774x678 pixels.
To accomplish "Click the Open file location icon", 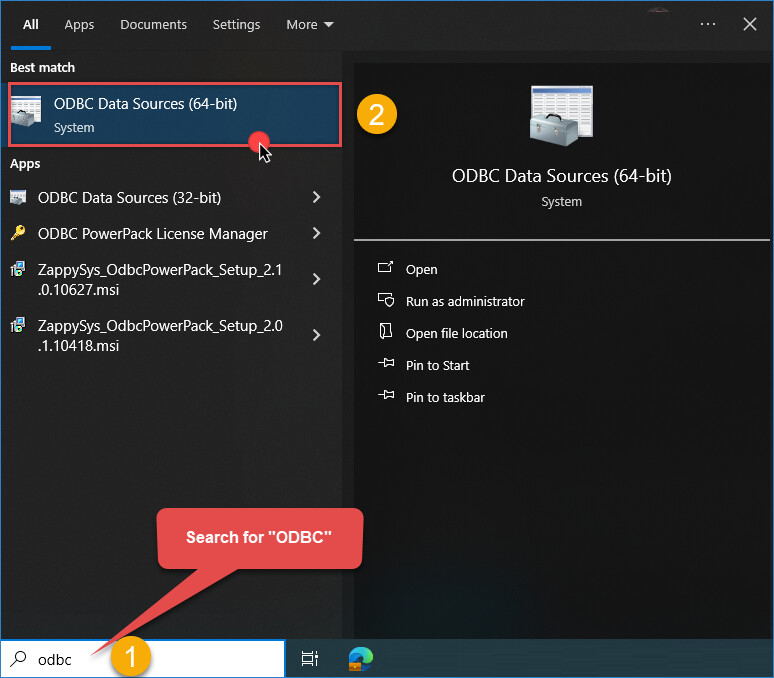I will coord(386,331).
